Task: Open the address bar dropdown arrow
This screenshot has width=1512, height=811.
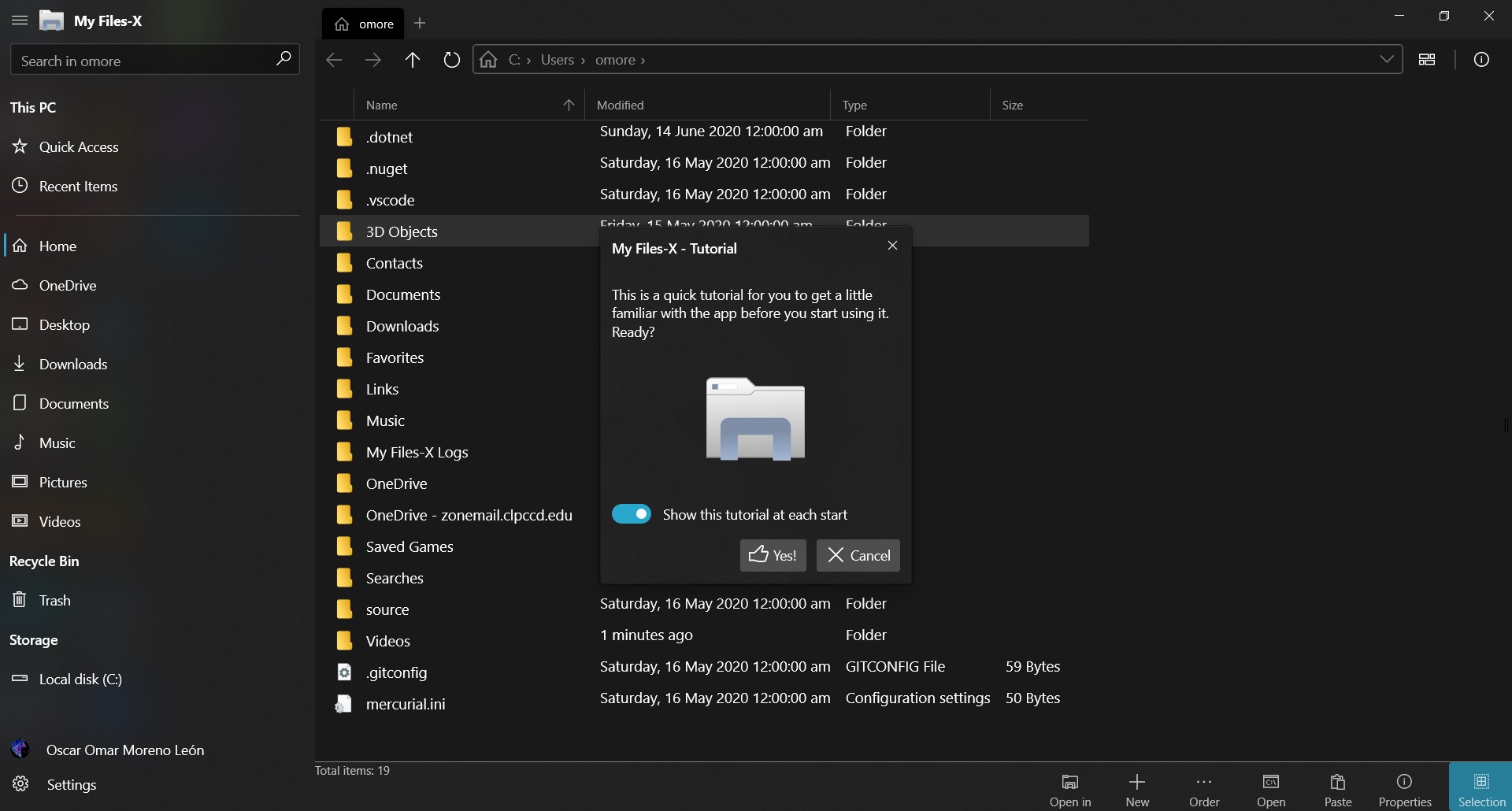Action: pos(1388,58)
